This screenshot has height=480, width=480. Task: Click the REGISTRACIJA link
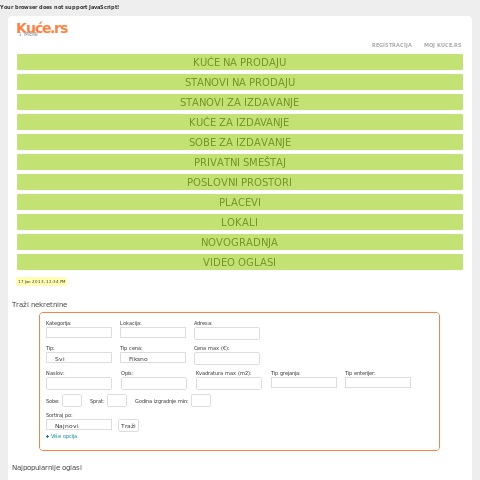(392, 45)
